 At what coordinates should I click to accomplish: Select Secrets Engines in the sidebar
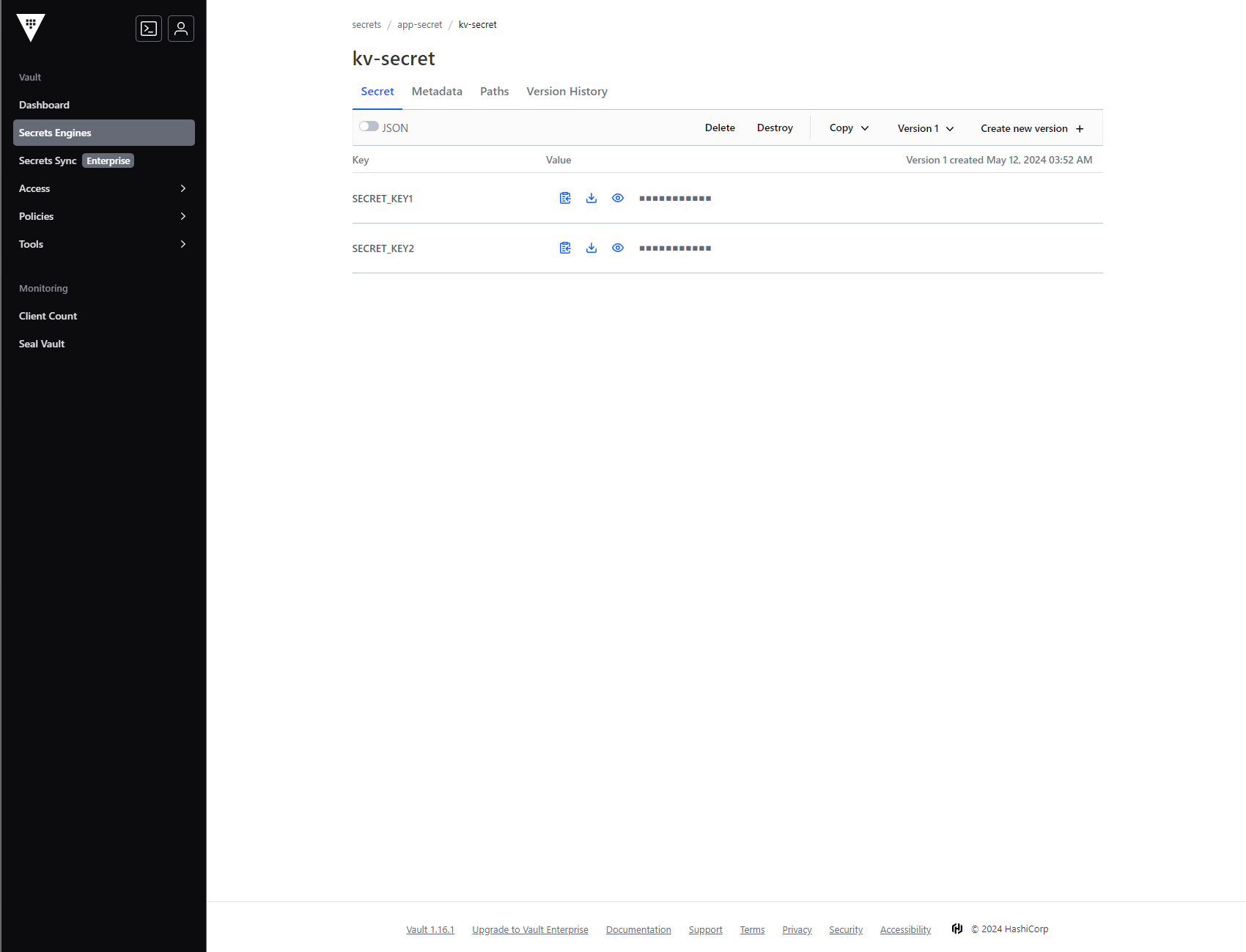[x=104, y=133]
